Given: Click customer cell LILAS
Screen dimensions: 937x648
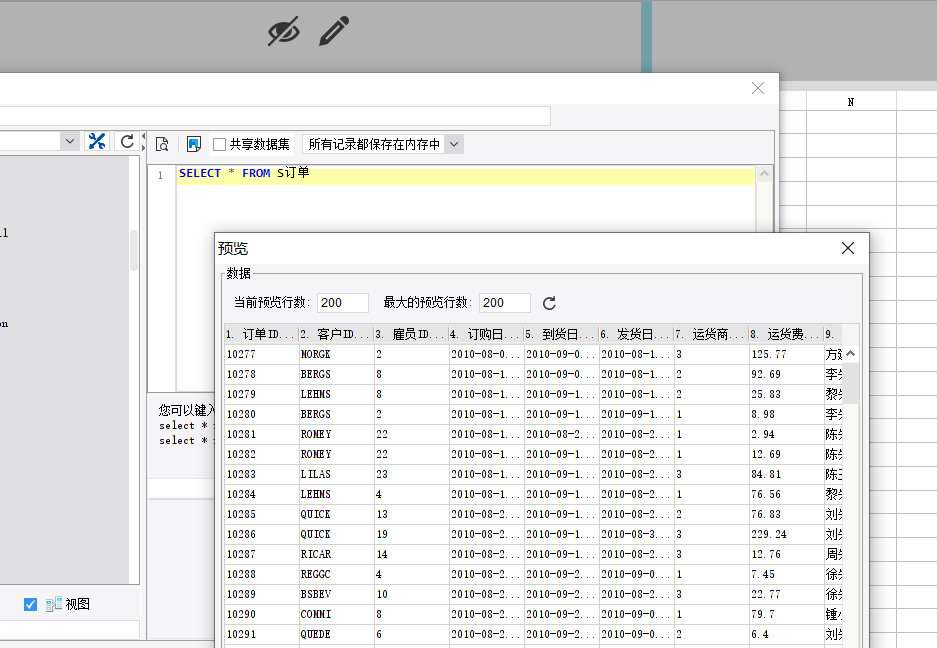Looking at the screenshot, I should [x=336, y=475].
